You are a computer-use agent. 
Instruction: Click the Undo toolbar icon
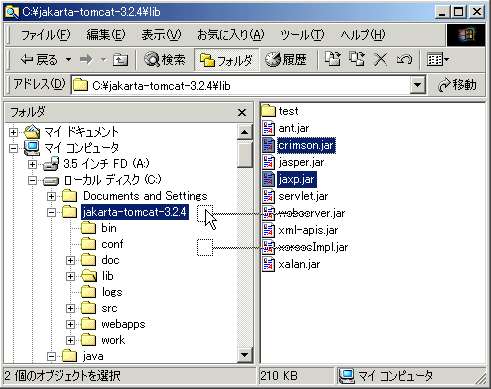[404, 60]
